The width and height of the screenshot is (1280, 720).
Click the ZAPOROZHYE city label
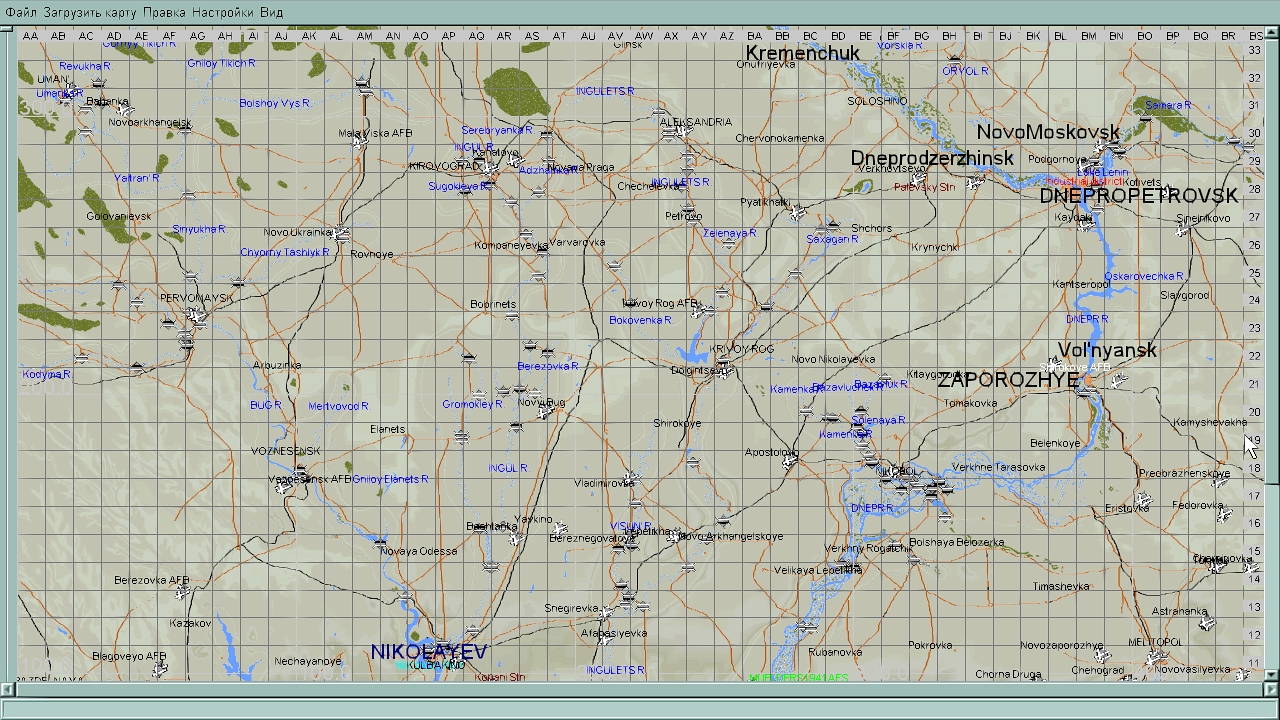tap(1008, 380)
